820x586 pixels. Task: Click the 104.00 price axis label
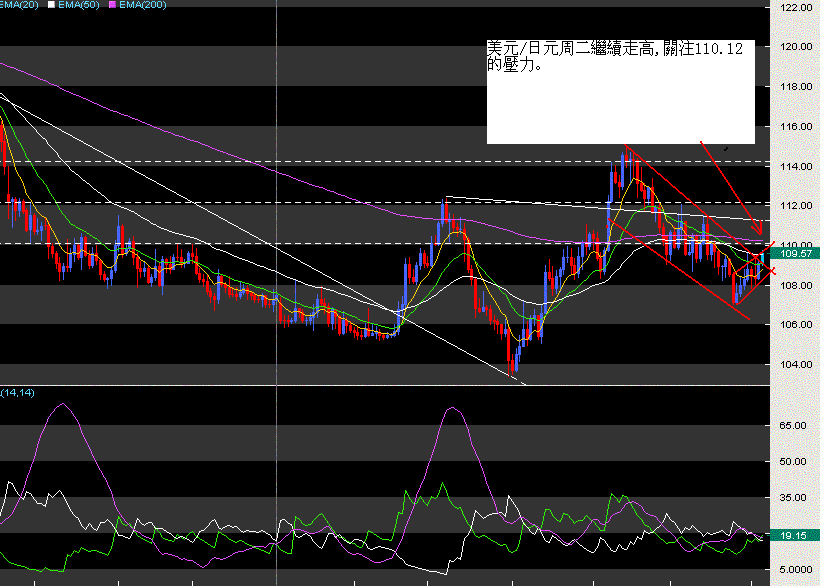pyautogui.click(x=796, y=364)
